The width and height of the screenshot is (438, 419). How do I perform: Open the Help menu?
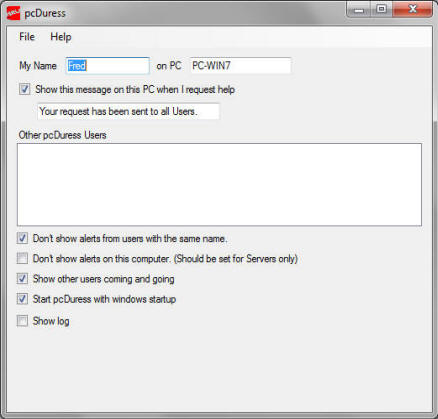coord(61,37)
